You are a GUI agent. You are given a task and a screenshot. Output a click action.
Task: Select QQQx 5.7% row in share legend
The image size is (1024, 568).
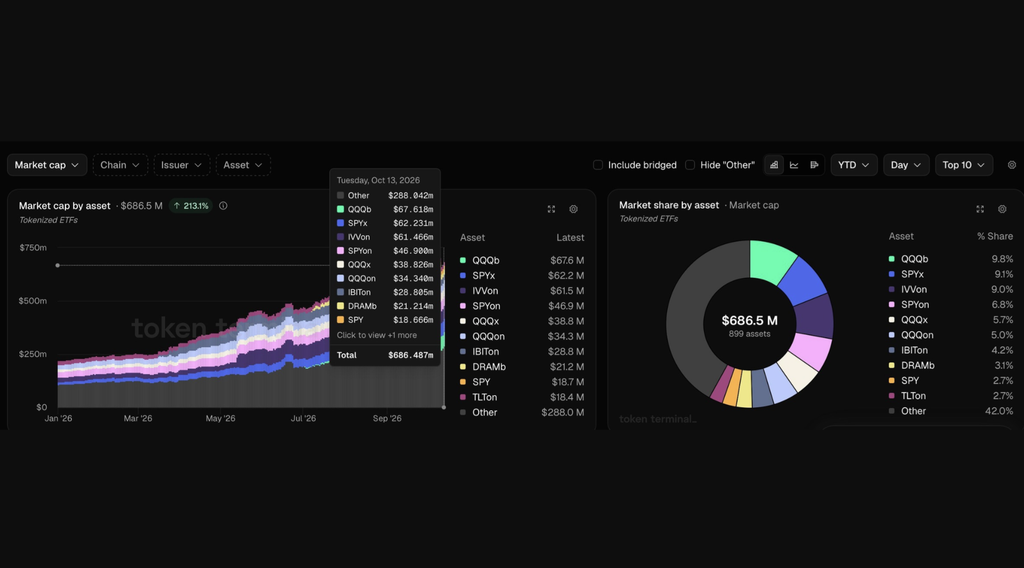pyautogui.click(x=951, y=320)
